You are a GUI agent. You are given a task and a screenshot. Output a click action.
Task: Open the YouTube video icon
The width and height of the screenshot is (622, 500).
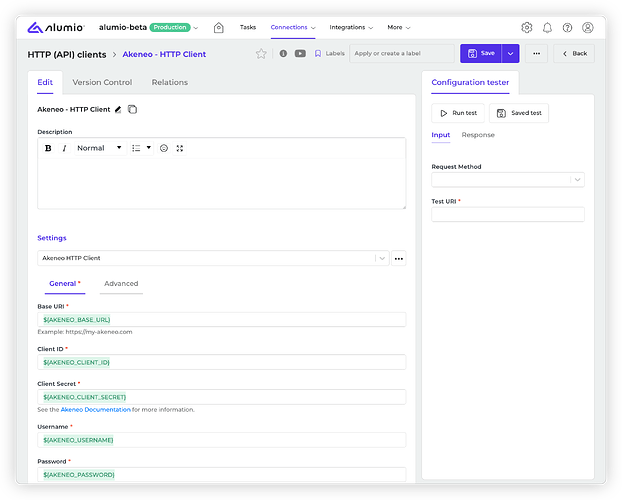click(300, 54)
